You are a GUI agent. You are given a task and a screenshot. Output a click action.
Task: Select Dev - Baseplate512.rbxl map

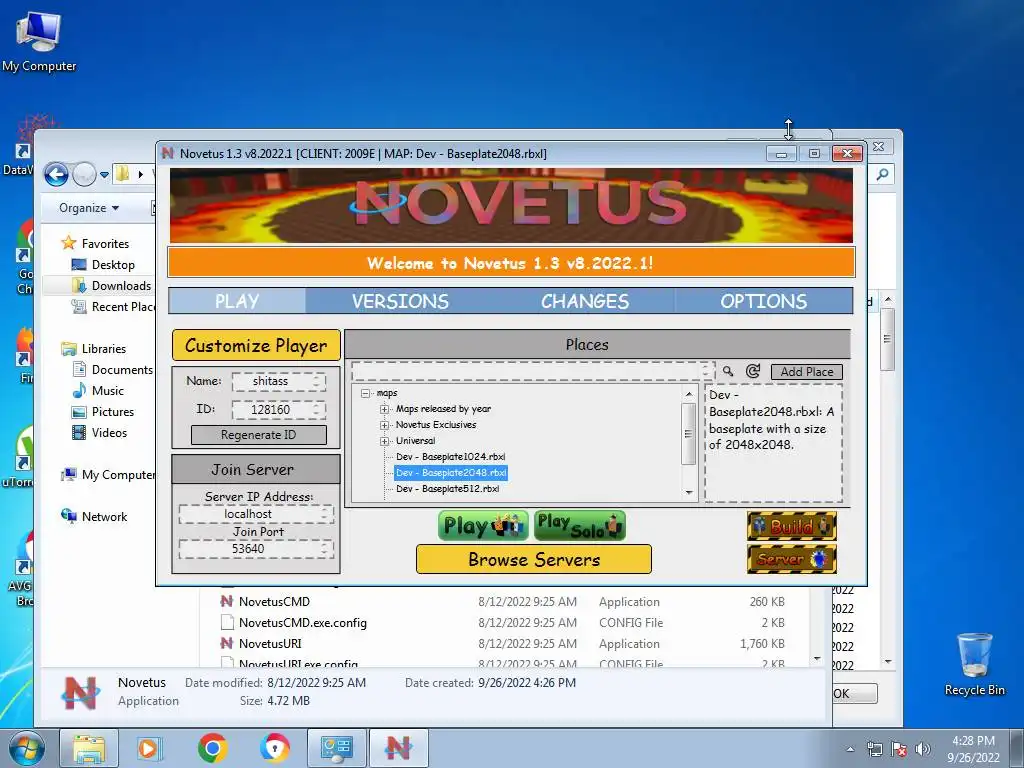pyautogui.click(x=448, y=488)
